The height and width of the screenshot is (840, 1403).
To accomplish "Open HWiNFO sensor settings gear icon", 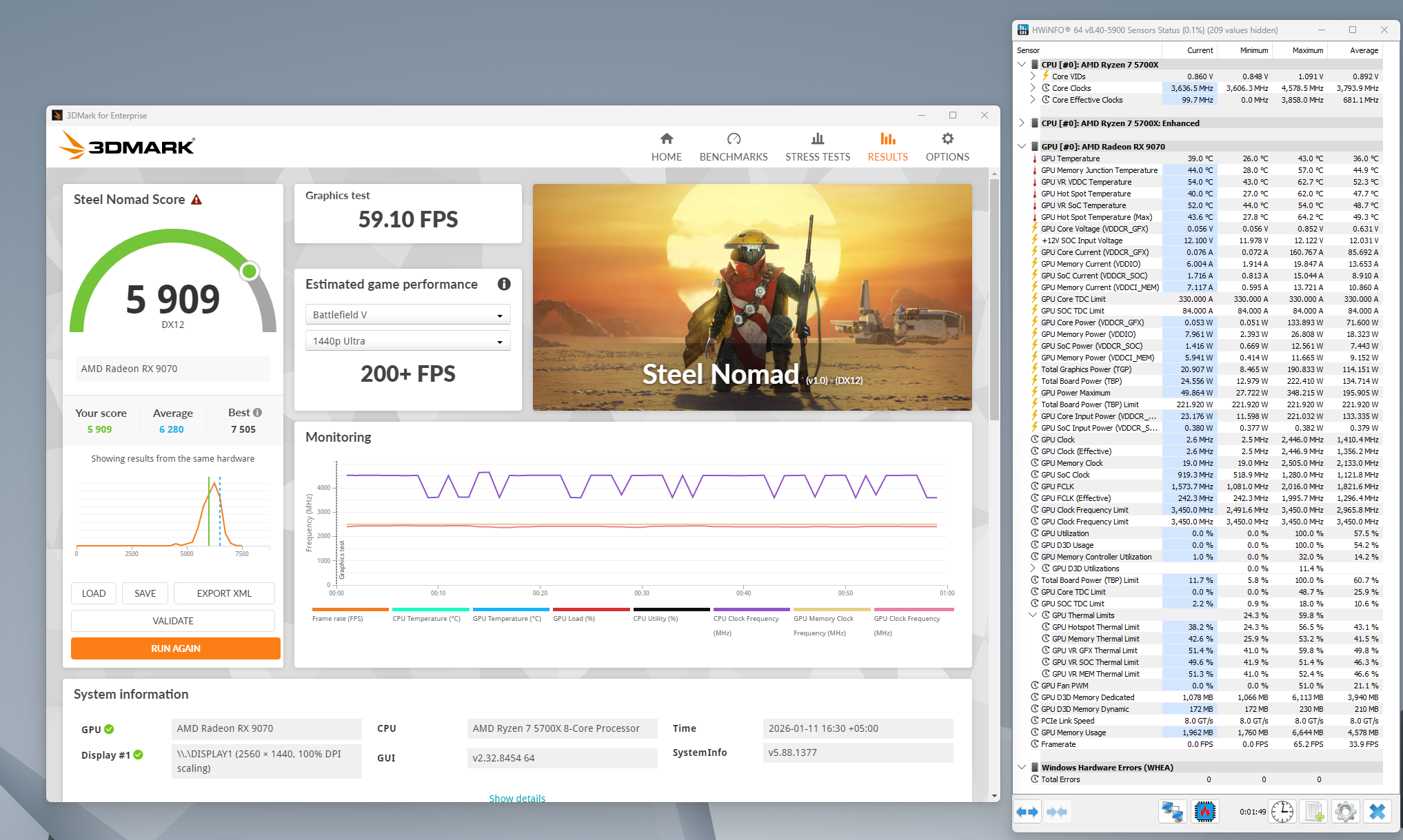I will pyautogui.click(x=1345, y=812).
